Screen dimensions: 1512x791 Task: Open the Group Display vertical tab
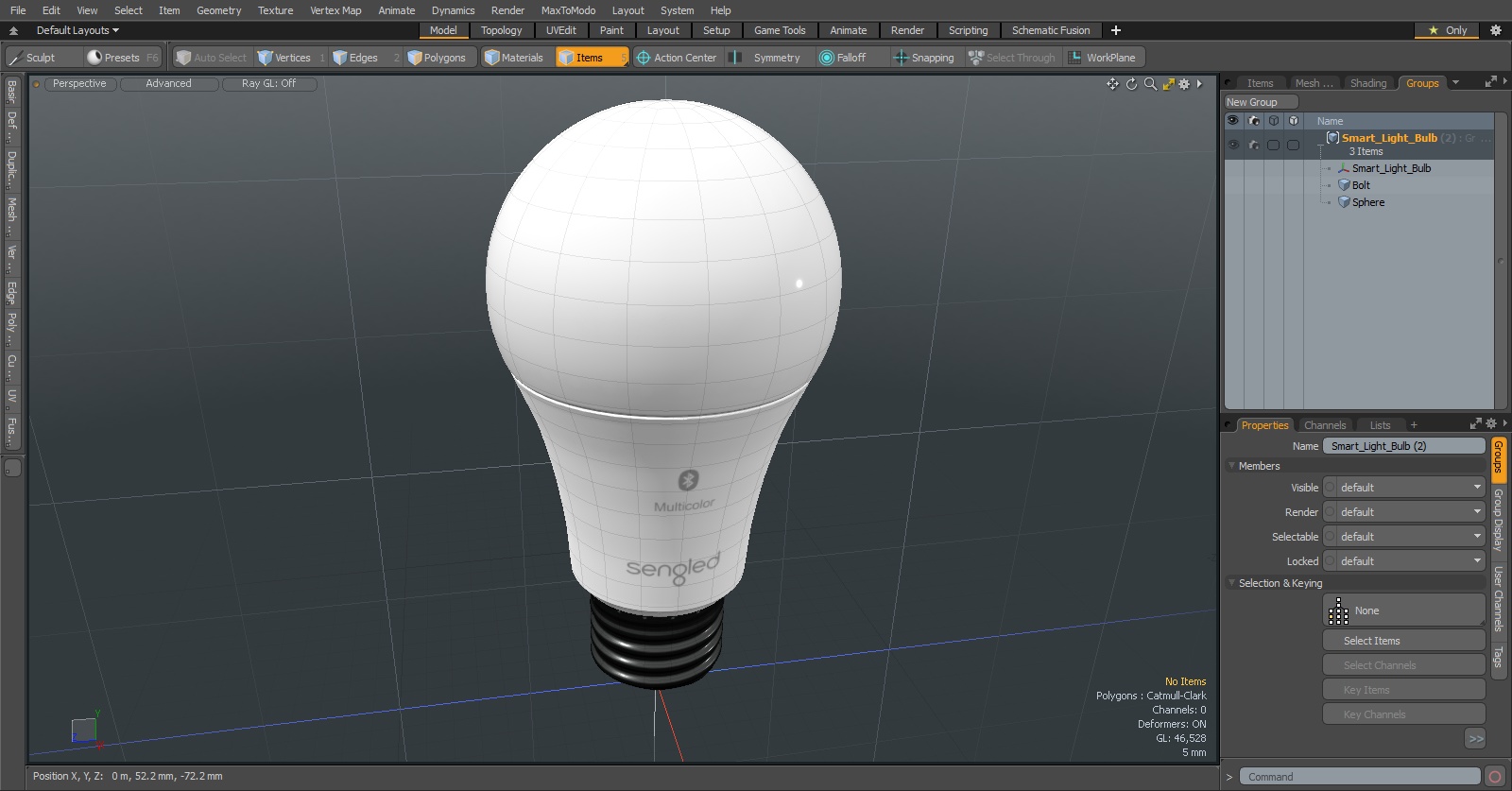(x=1498, y=520)
